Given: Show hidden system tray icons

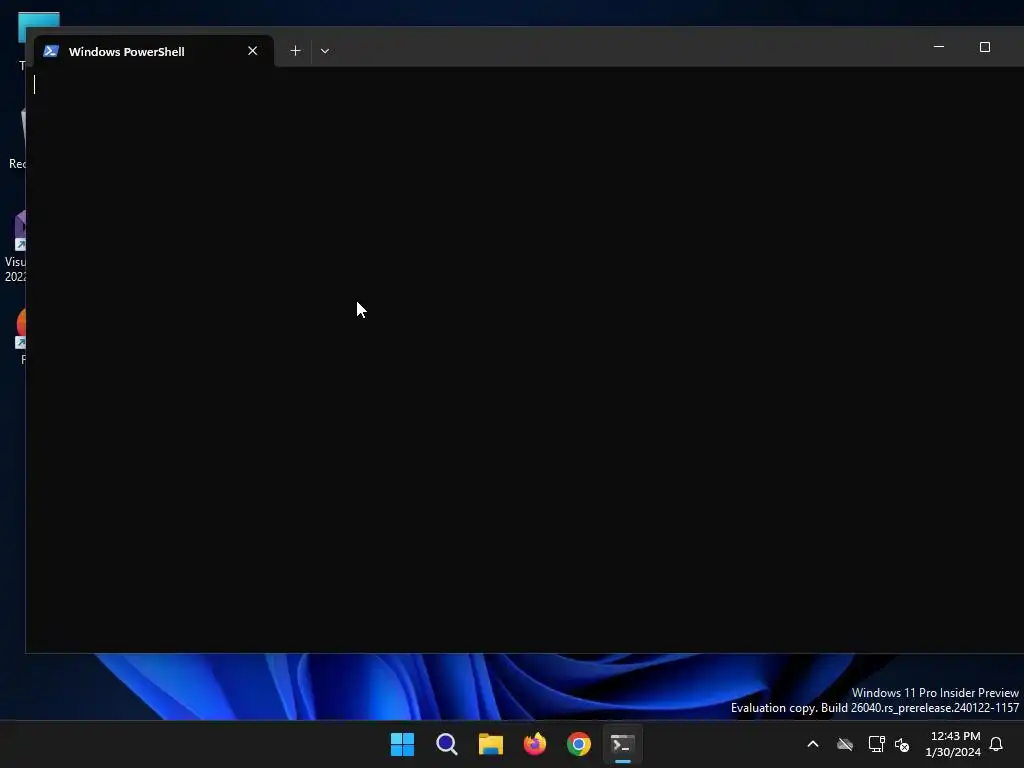Looking at the screenshot, I should click(813, 744).
